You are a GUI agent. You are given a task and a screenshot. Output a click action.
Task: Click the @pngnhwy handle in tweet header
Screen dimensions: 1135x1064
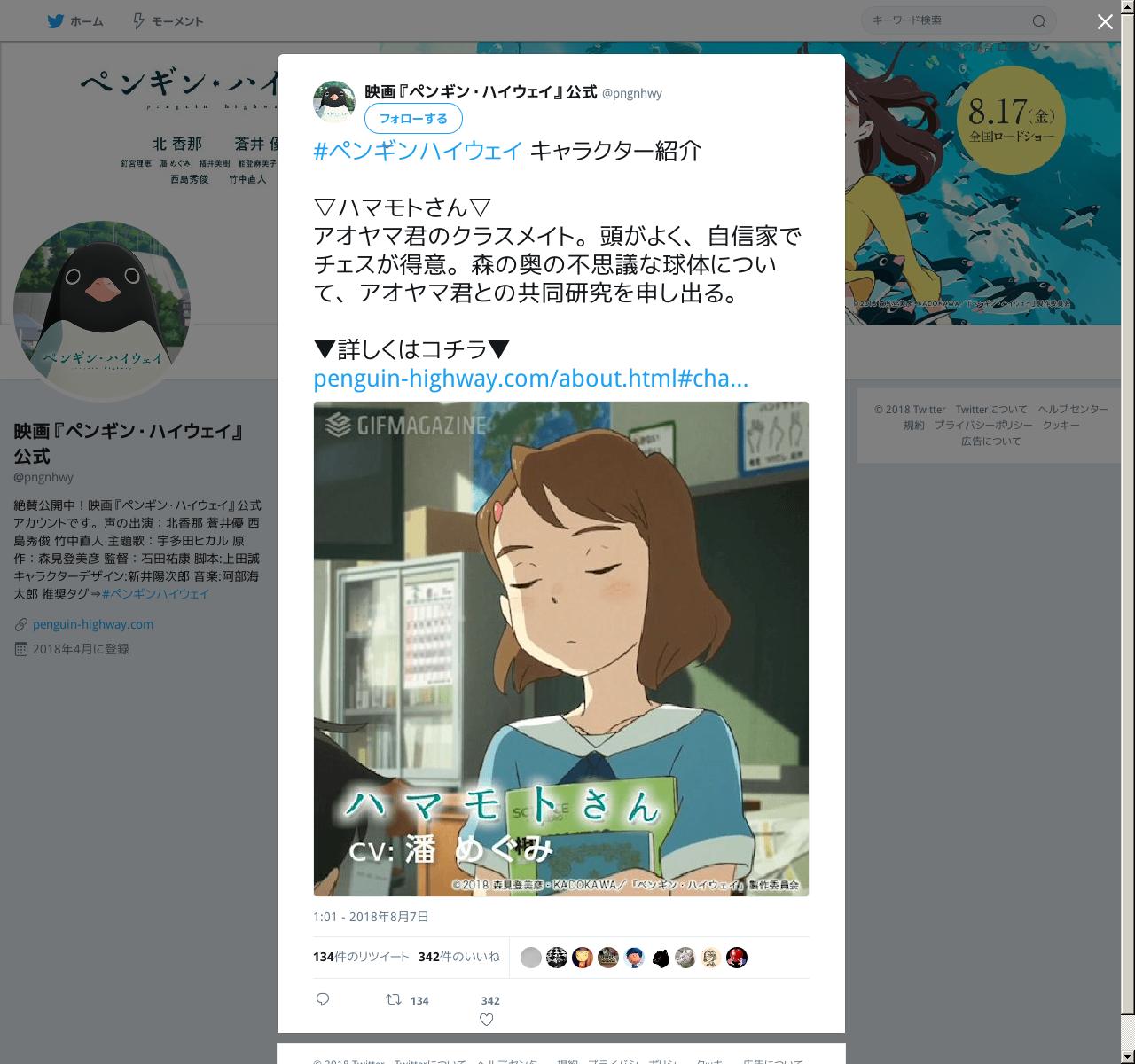tap(632, 93)
